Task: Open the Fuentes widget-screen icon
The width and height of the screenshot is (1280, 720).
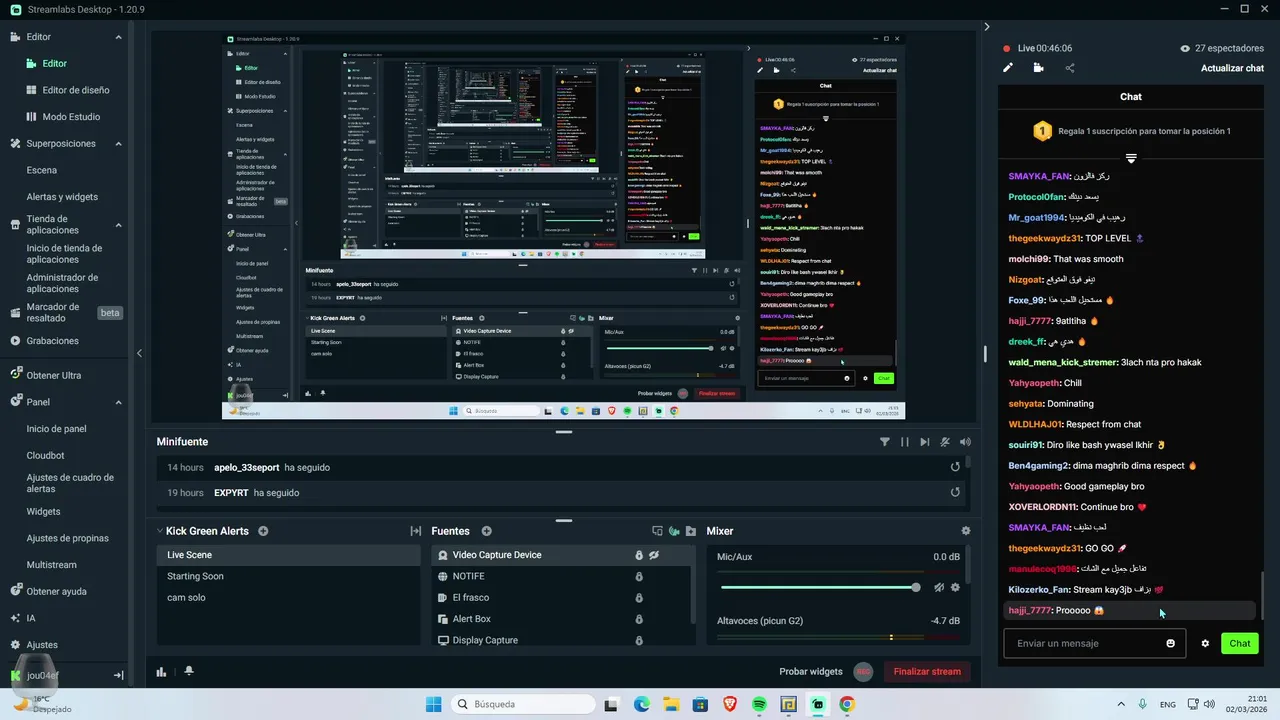Action: tap(657, 531)
